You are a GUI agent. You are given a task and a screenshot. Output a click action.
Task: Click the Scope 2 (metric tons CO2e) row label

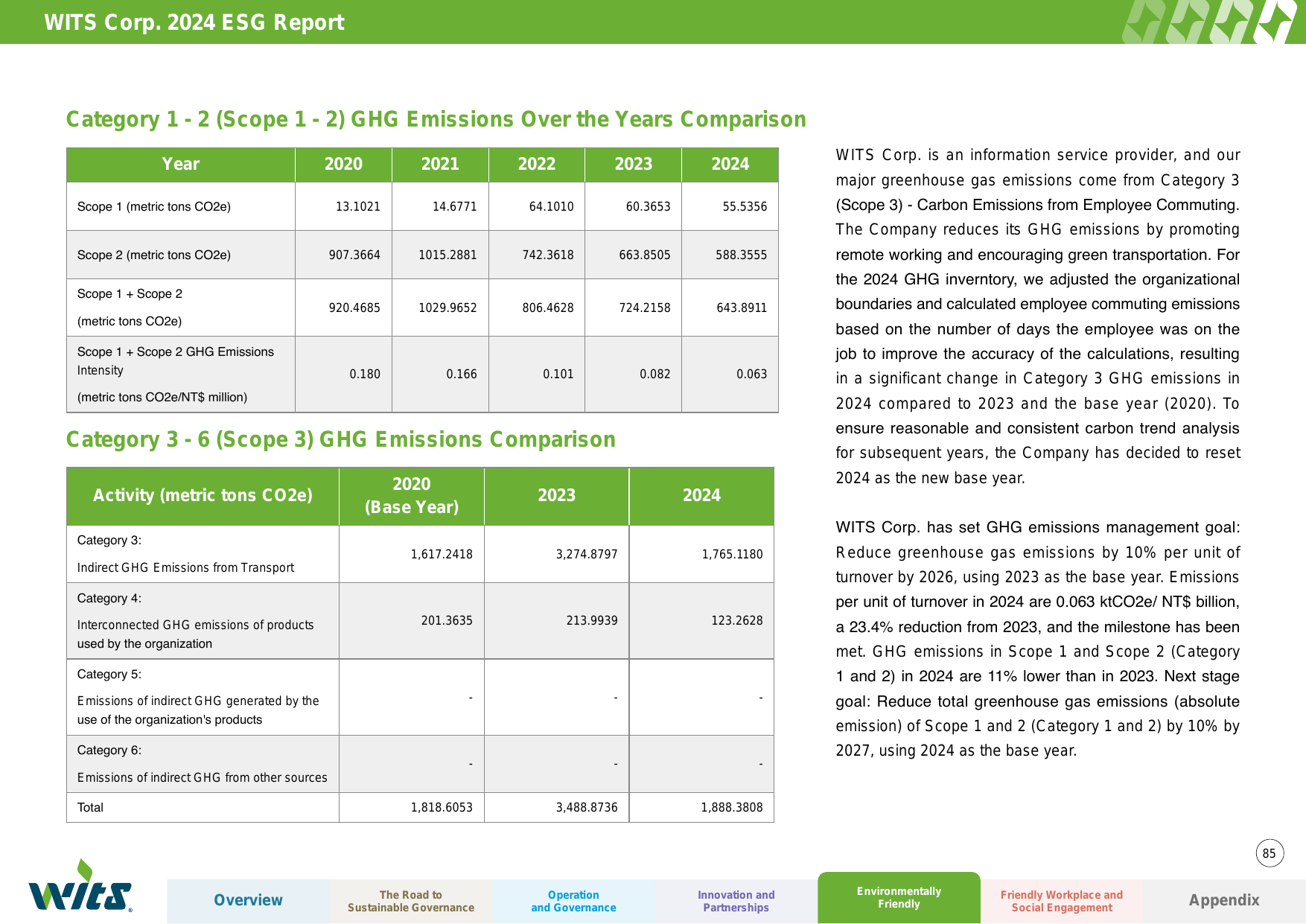[x=154, y=255]
